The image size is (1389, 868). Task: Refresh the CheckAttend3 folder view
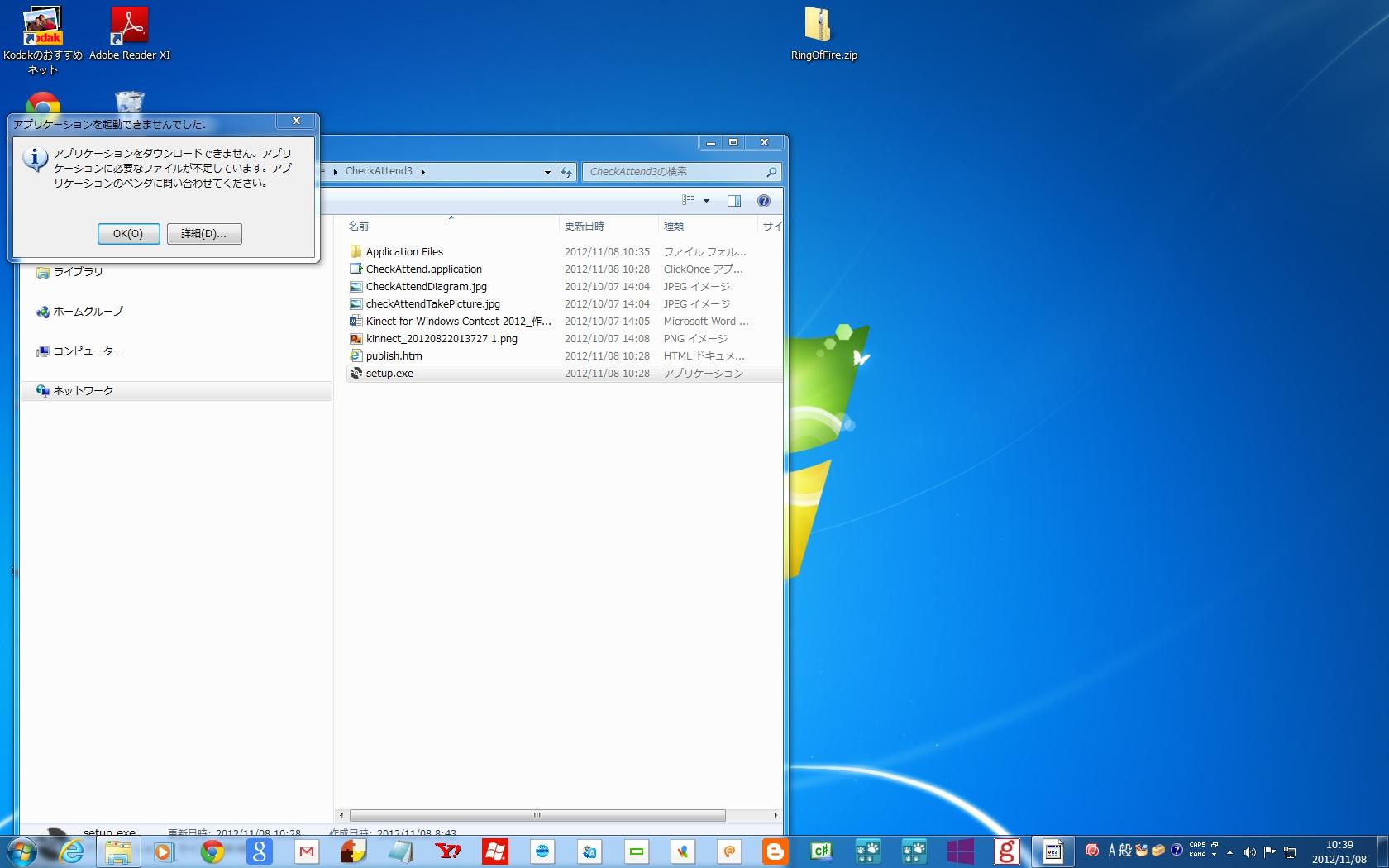point(566,172)
